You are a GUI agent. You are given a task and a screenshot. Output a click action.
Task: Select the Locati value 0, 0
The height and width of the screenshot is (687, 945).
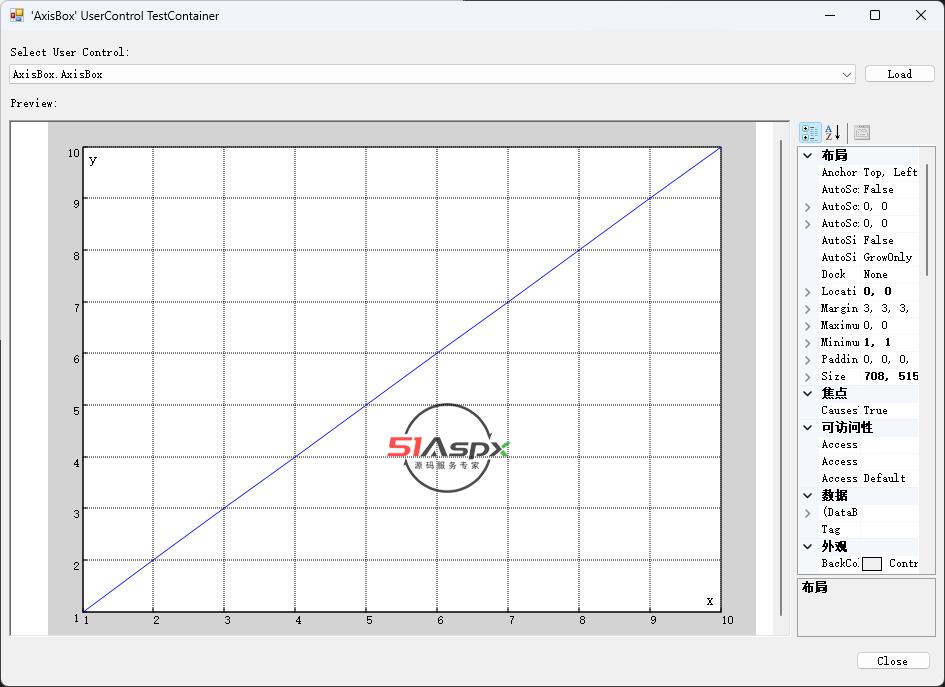coord(877,291)
